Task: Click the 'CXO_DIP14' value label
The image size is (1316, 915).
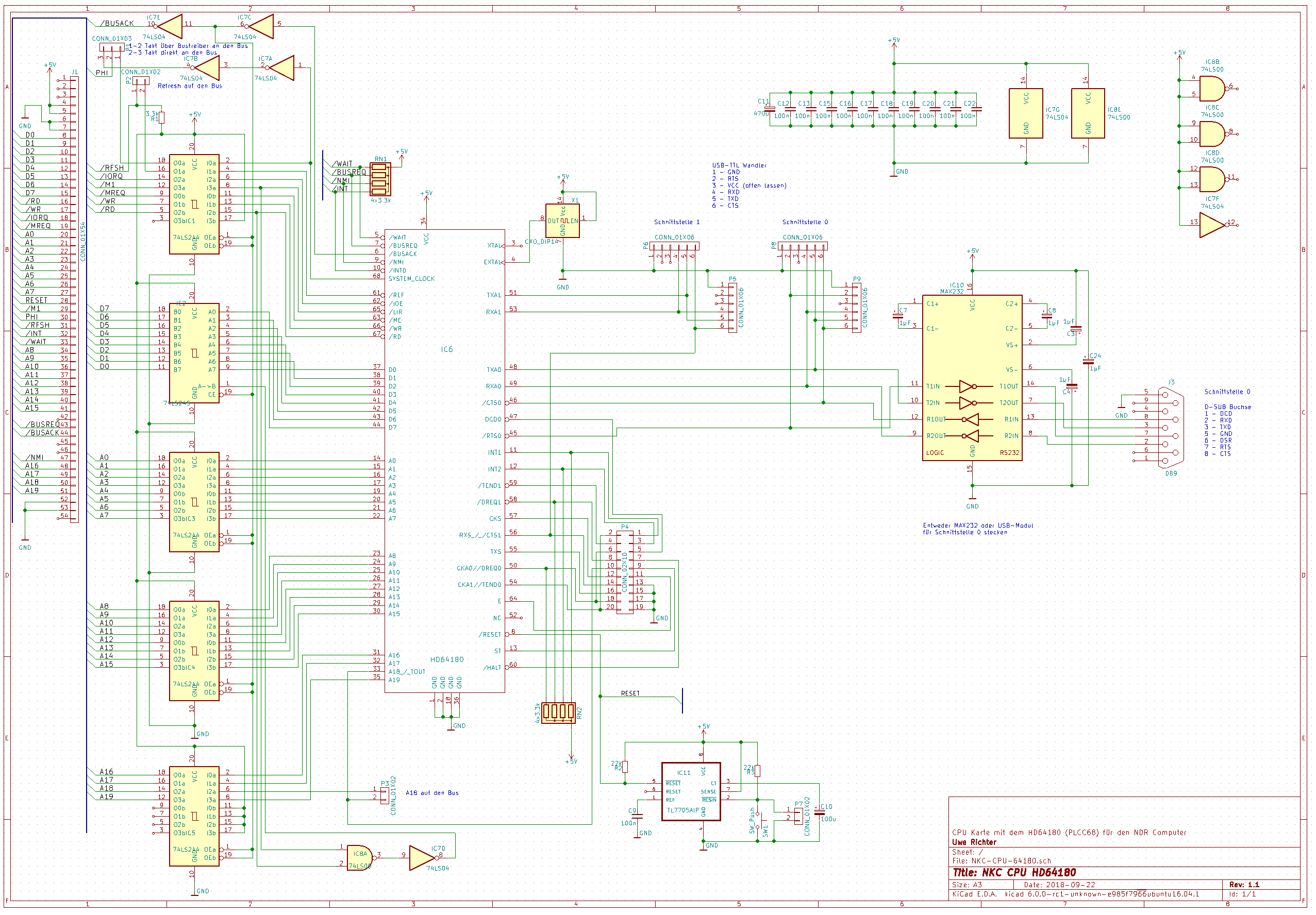Action: [x=541, y=242]
